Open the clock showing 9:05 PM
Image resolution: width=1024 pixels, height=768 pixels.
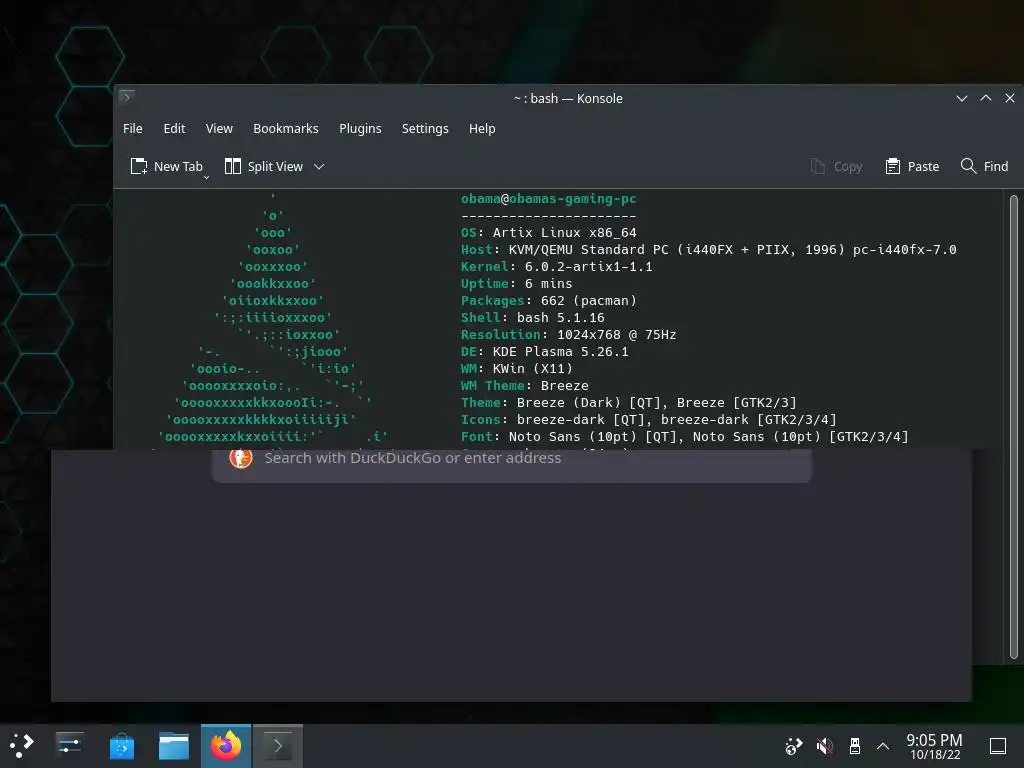click(935, 746)
